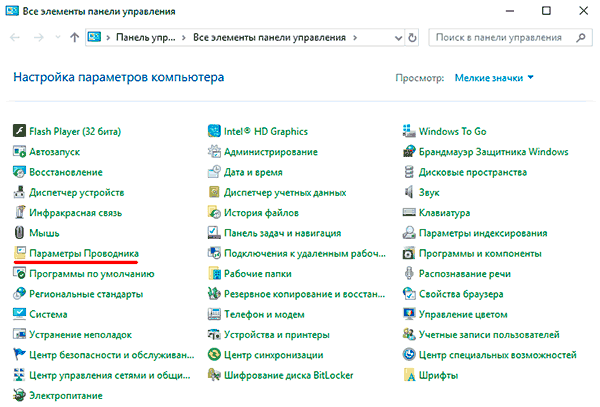Click the Программы по умолчанию icon
The height and width of the screenshot is (407, 600).
tap(19, 273)
